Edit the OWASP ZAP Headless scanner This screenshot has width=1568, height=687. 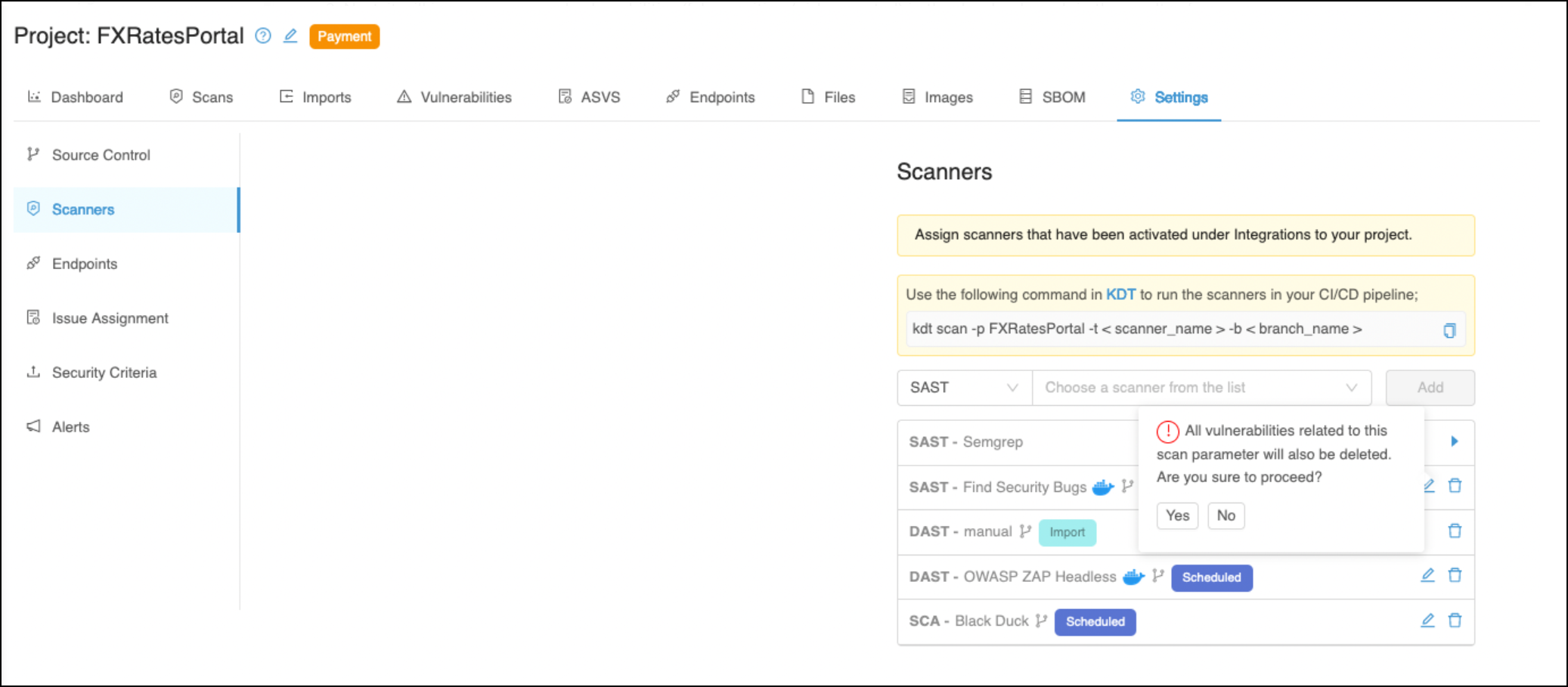click(x=1427, y=576)
